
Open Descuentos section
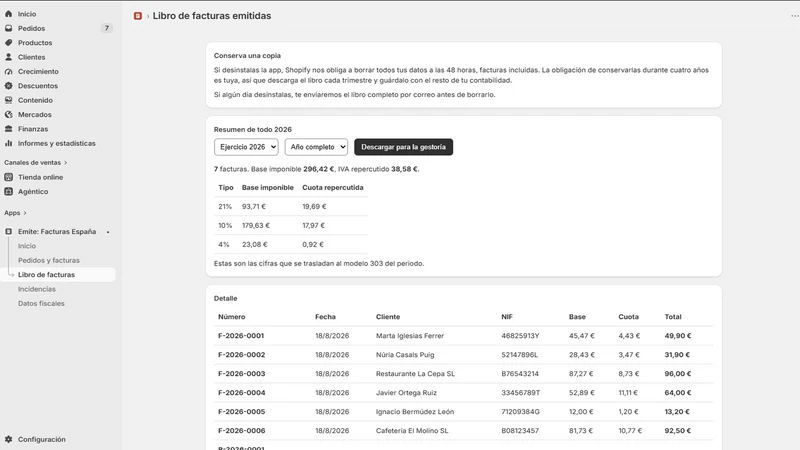(38, 86)
